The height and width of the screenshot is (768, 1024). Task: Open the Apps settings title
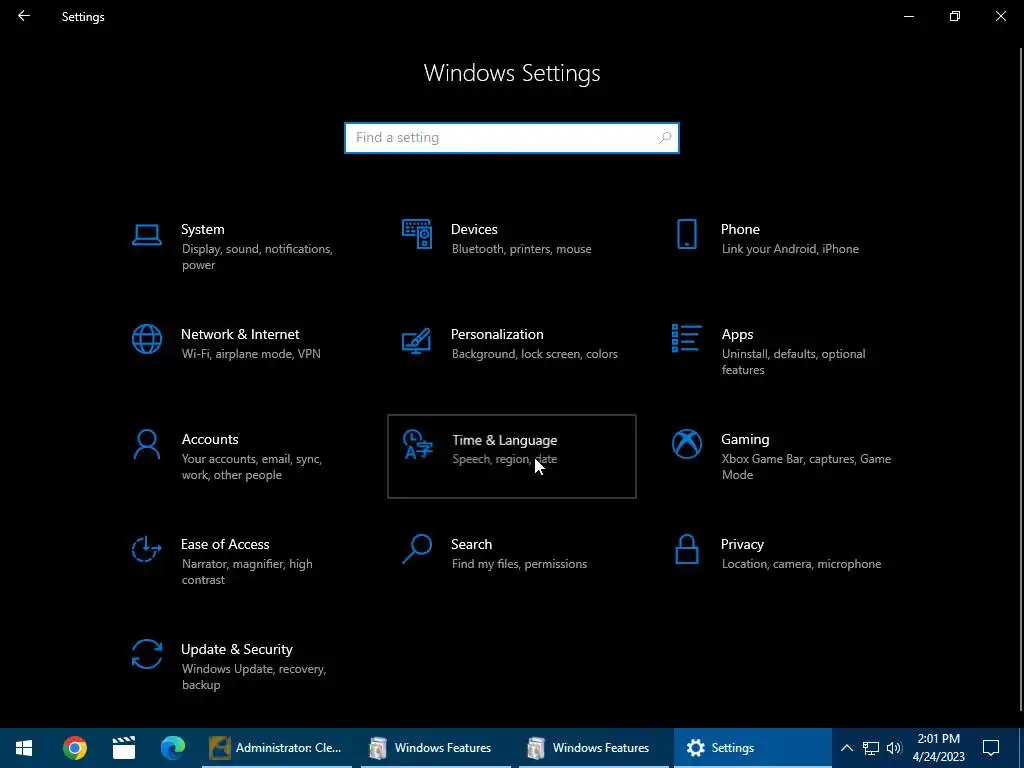[737, 334]
